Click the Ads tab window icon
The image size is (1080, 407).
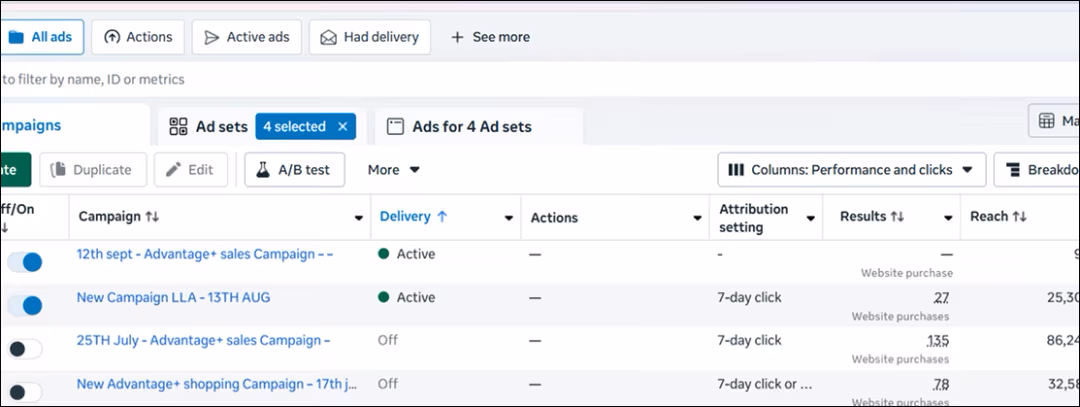(395, 127)
